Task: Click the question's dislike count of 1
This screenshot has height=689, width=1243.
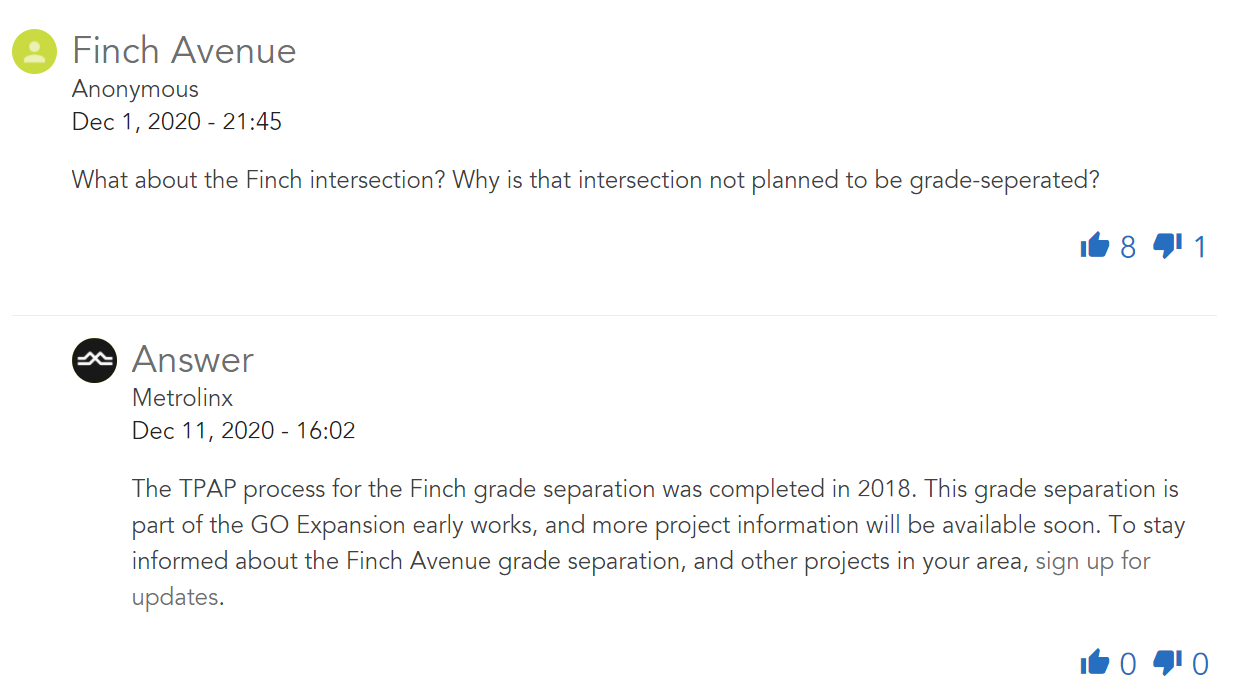Action: pos(1200,247)
